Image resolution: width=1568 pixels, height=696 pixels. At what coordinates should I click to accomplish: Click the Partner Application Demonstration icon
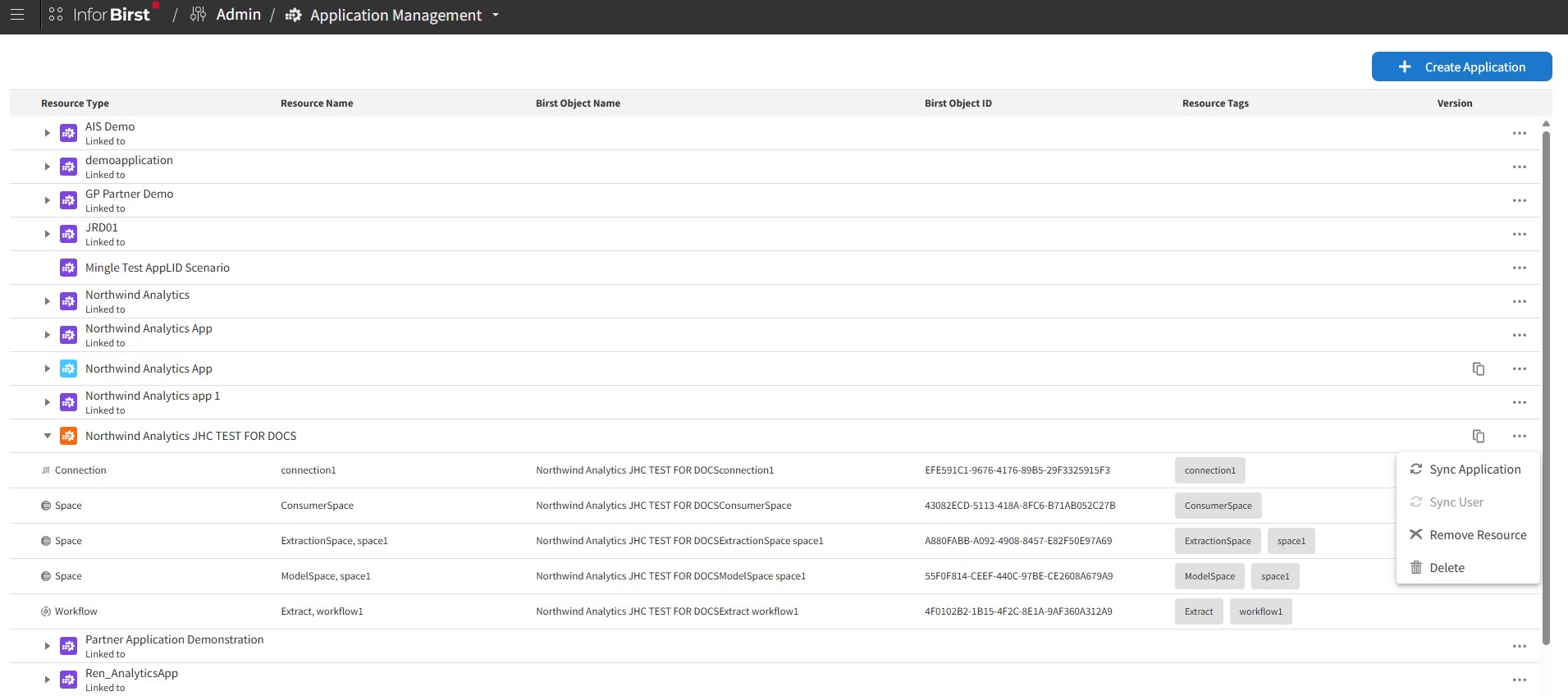coord(69,646)
